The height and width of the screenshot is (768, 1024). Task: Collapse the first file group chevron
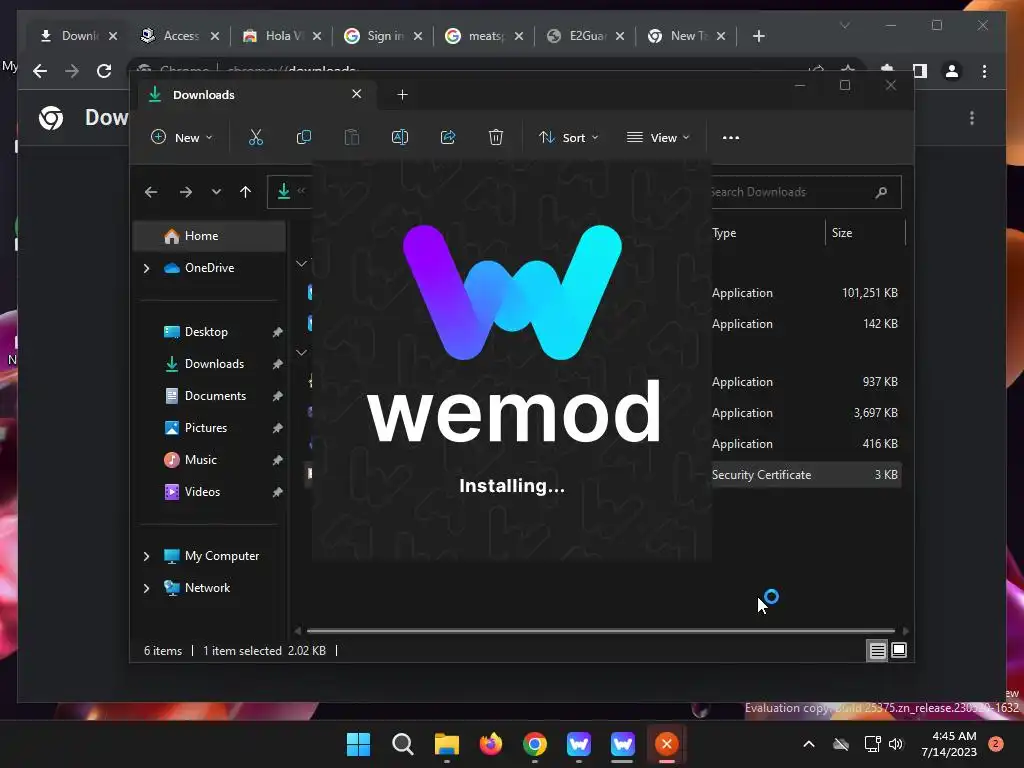click(301, 263)
